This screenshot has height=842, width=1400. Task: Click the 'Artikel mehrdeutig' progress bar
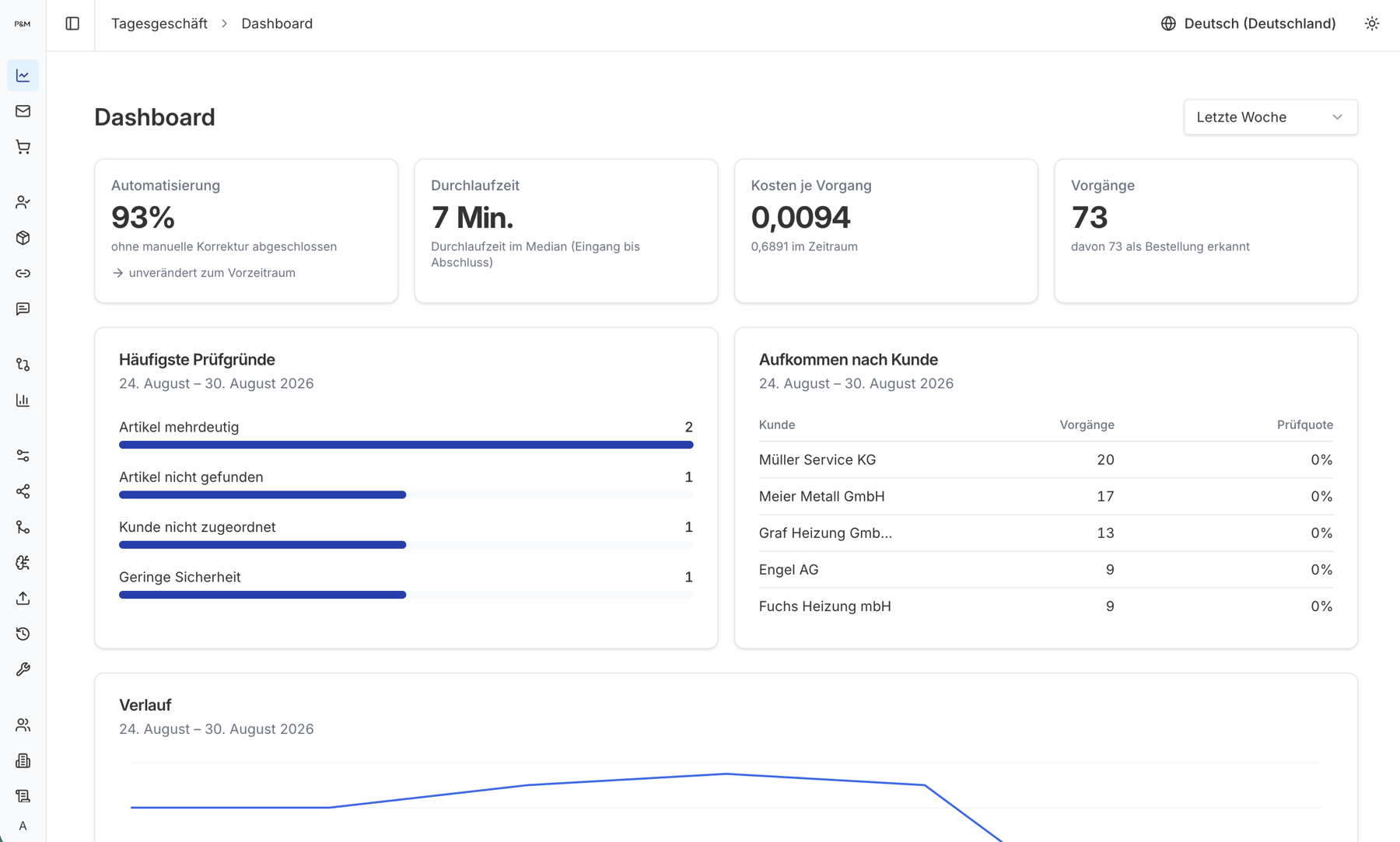(406, 445)
